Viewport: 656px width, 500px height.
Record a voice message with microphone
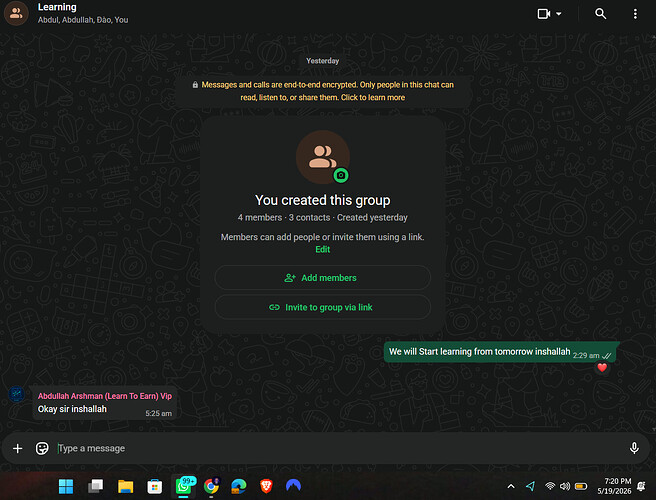(634, 448)
